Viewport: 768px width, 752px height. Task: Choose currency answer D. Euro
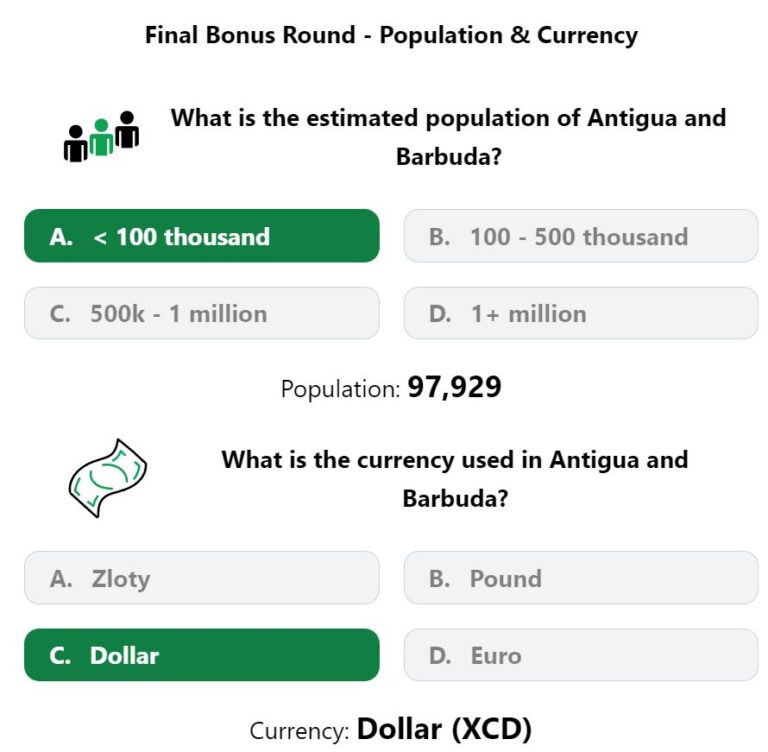click(581, 655)
